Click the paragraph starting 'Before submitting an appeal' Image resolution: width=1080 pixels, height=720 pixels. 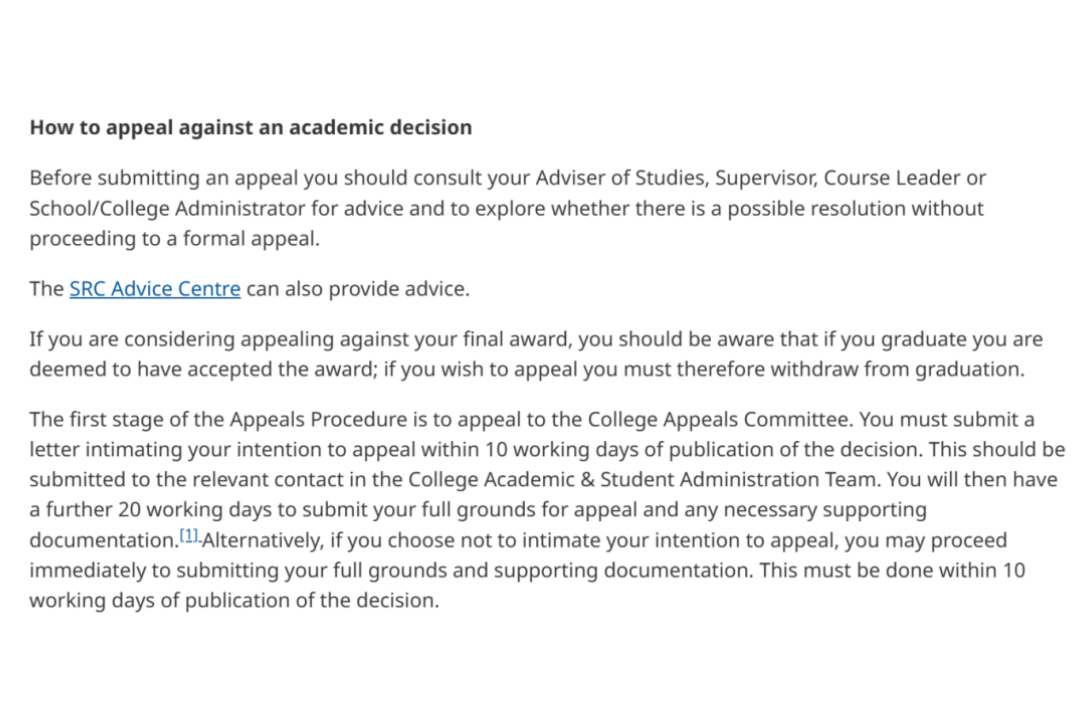click(x=508, y=208)
